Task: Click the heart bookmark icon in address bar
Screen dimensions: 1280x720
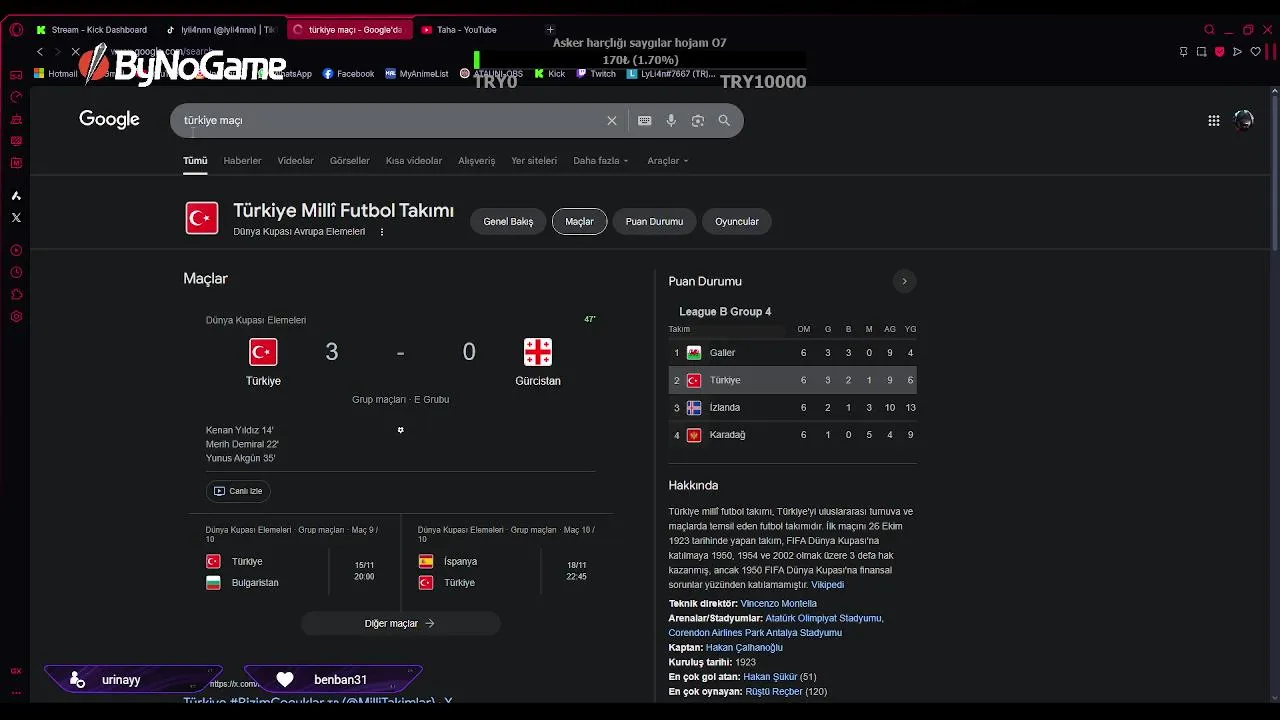Action: pyautogui.click(x=1255, y=52)
